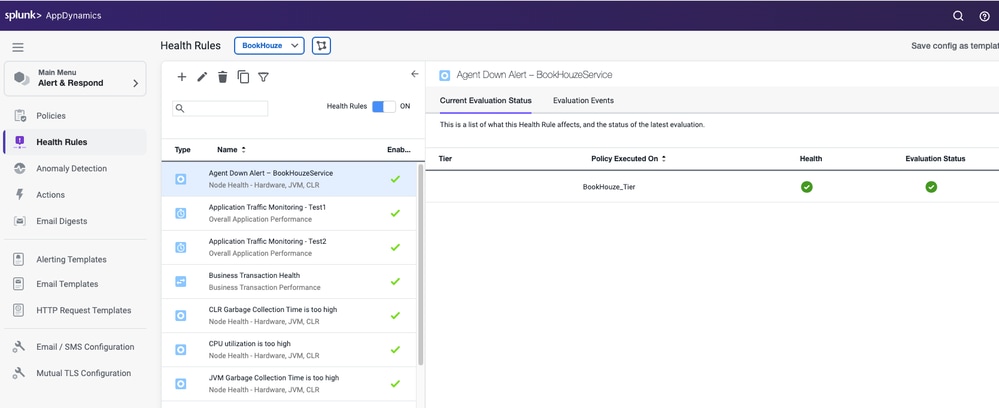Sort by Policy Executed On column
The width and height of the screenshot is (999, 408).
[628, 159]
